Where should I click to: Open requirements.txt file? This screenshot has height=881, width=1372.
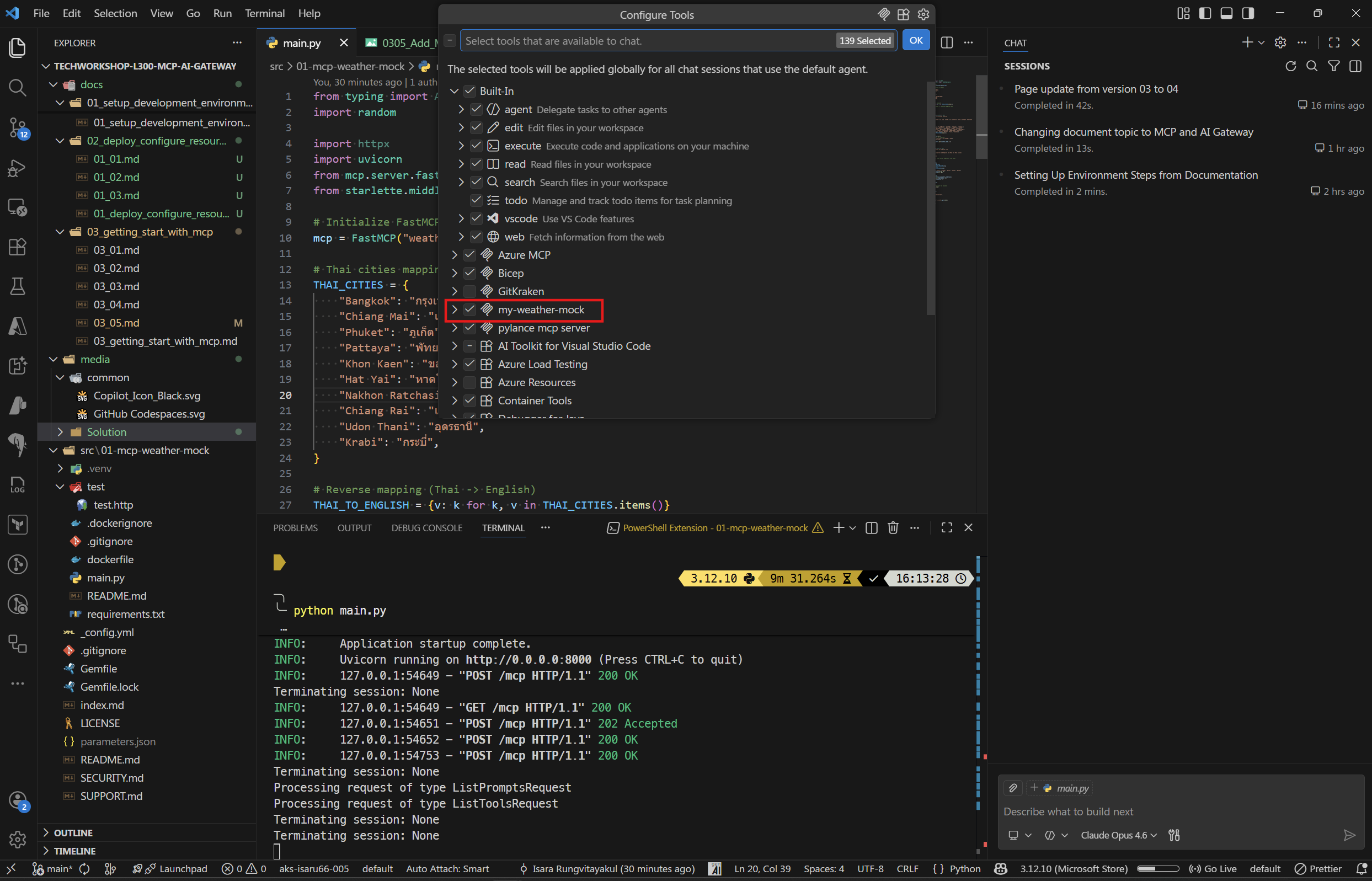point(126,614)
